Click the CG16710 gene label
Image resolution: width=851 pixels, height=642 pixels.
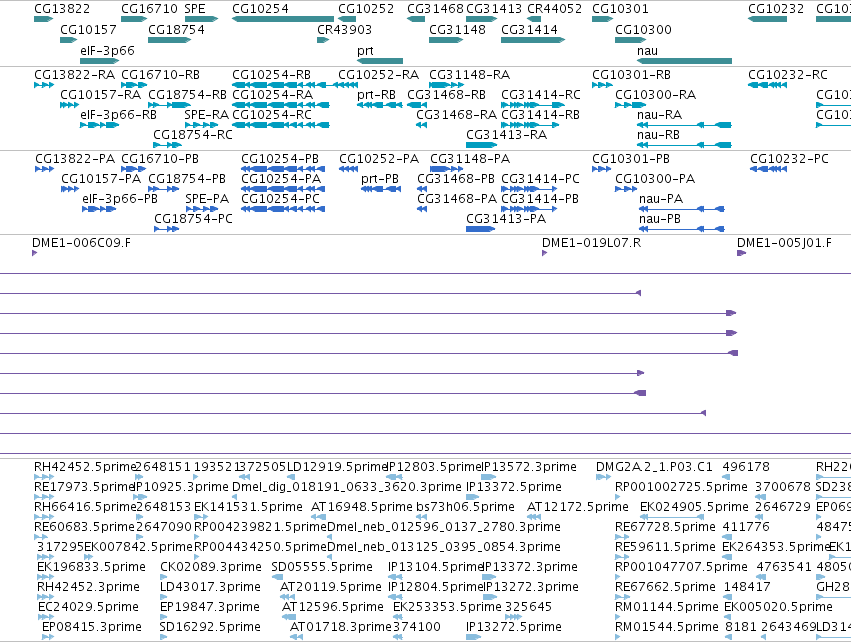pyautogui.click(x=149, y=9)
